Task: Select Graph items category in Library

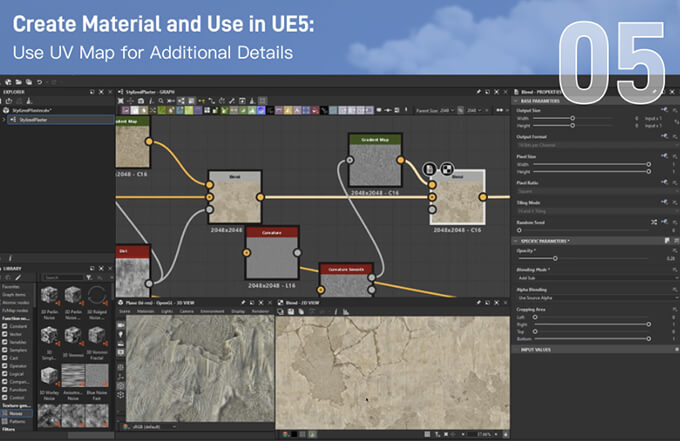Action: coord(16,294)
